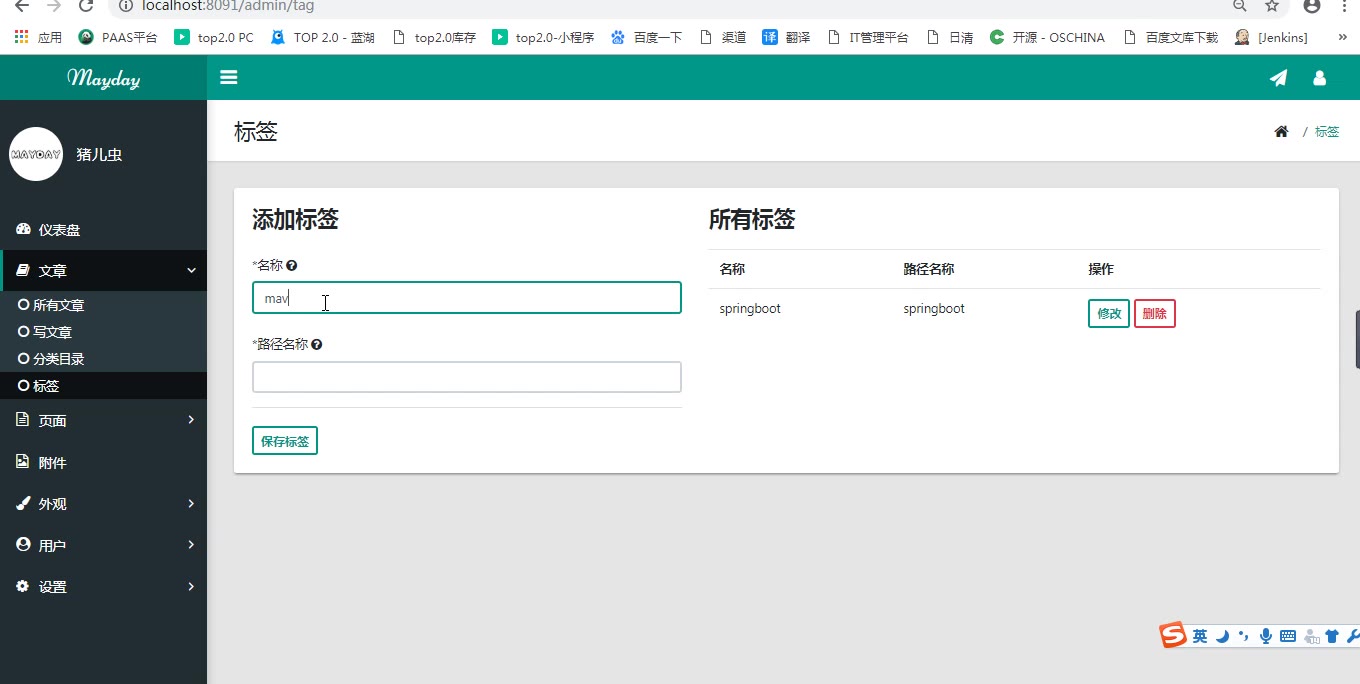Show the 路径名称 help question mark
Image resolution: width=1360 pixels, height=684 pixels.
tap(317, 345)
